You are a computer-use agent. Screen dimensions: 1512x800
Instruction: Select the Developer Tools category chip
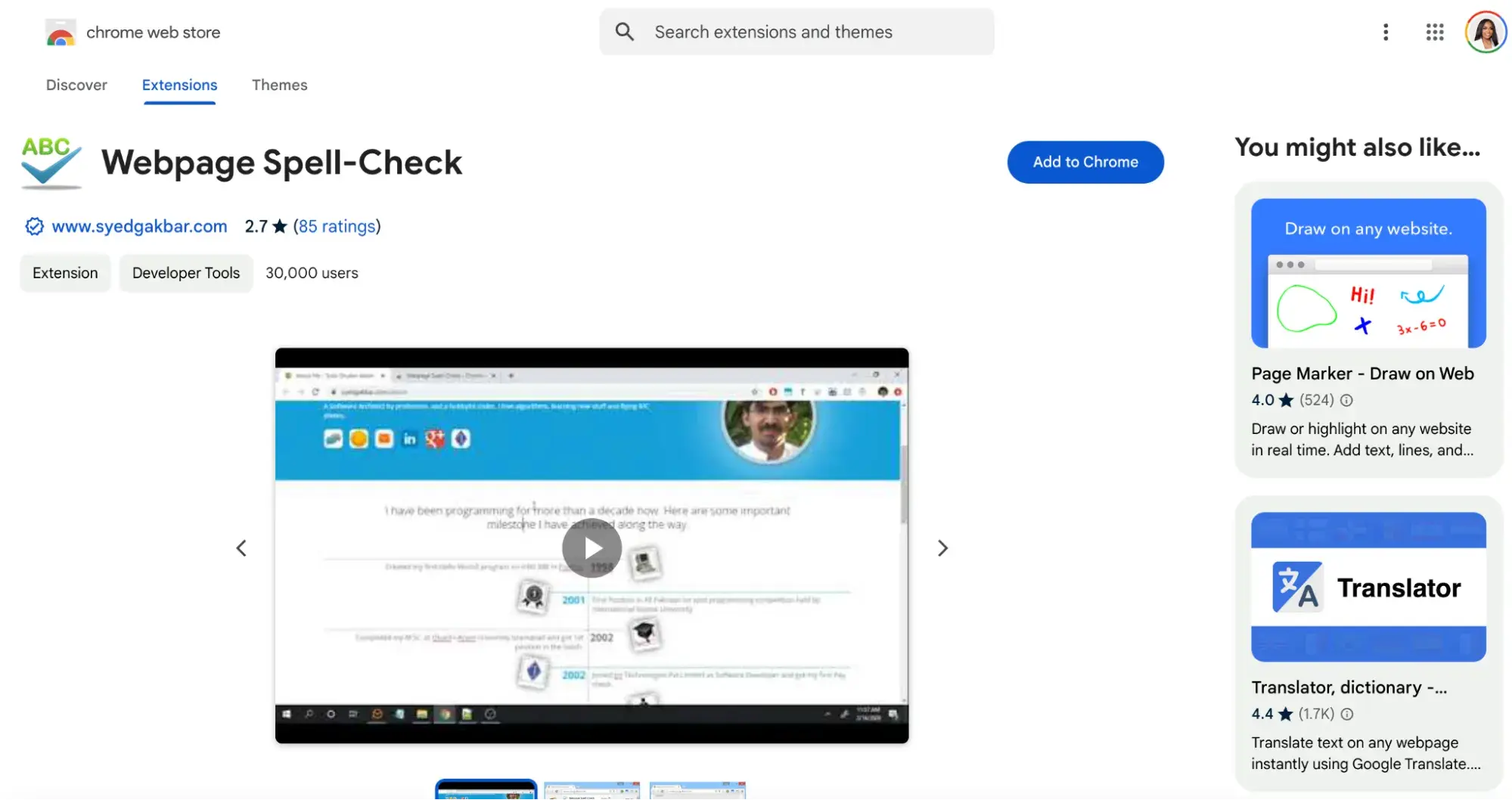(185, 273)
